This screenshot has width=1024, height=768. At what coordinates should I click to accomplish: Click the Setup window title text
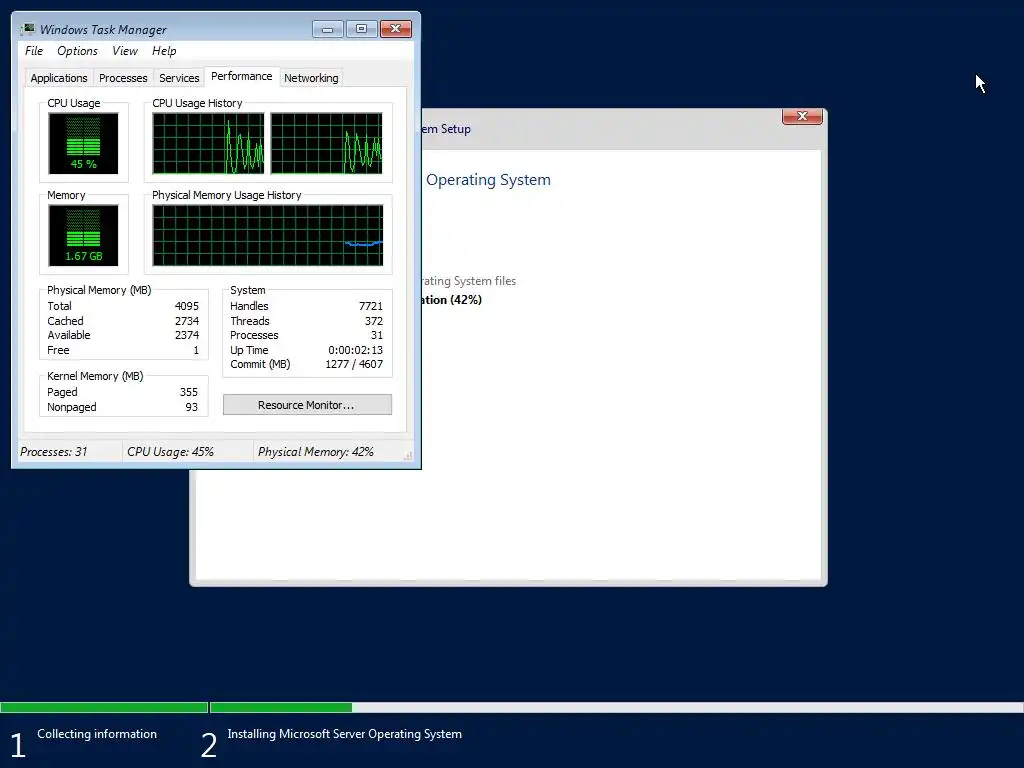tap(447, 129)
